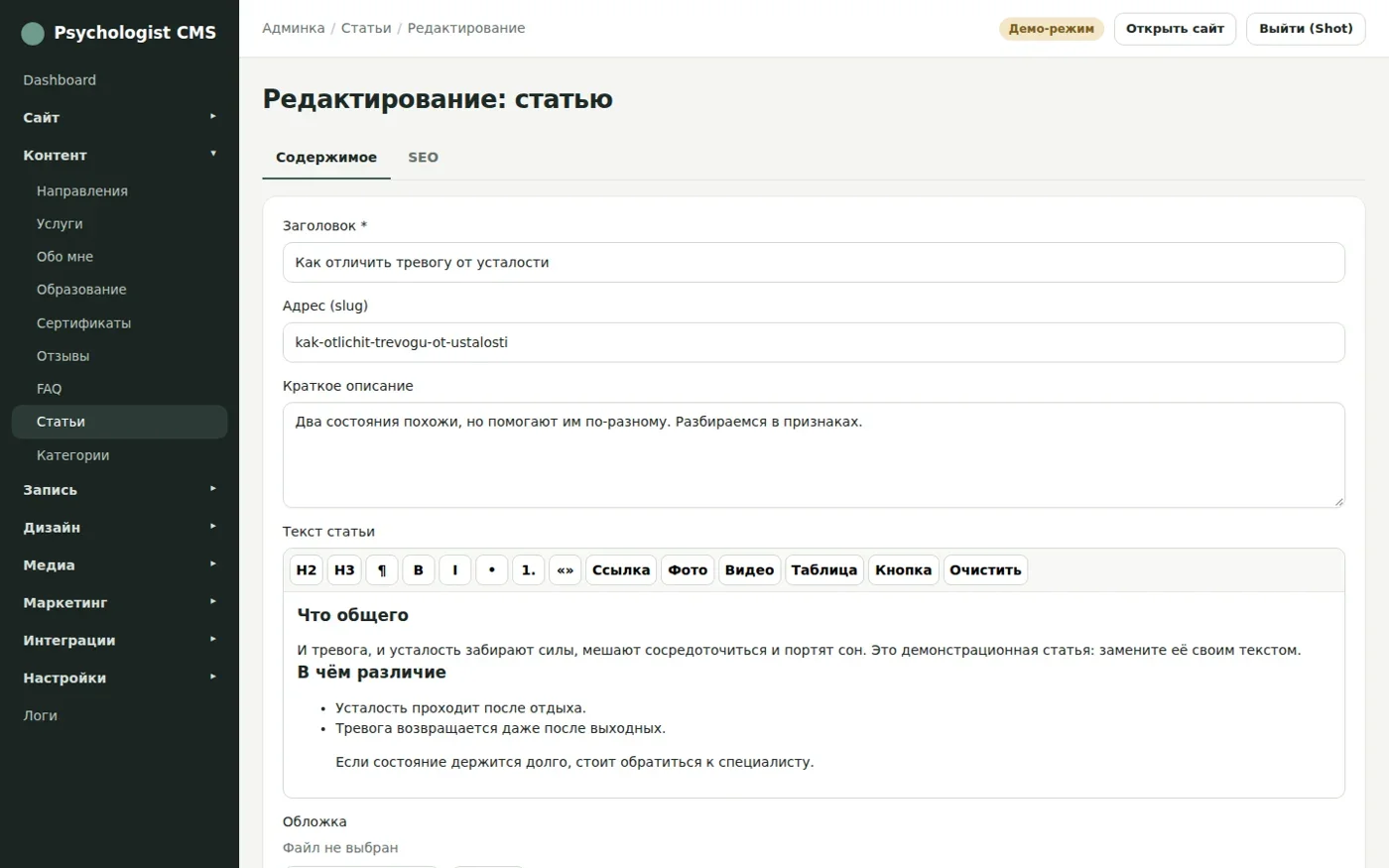Open Отзывы in the sidebar

(x=119, y=356)
